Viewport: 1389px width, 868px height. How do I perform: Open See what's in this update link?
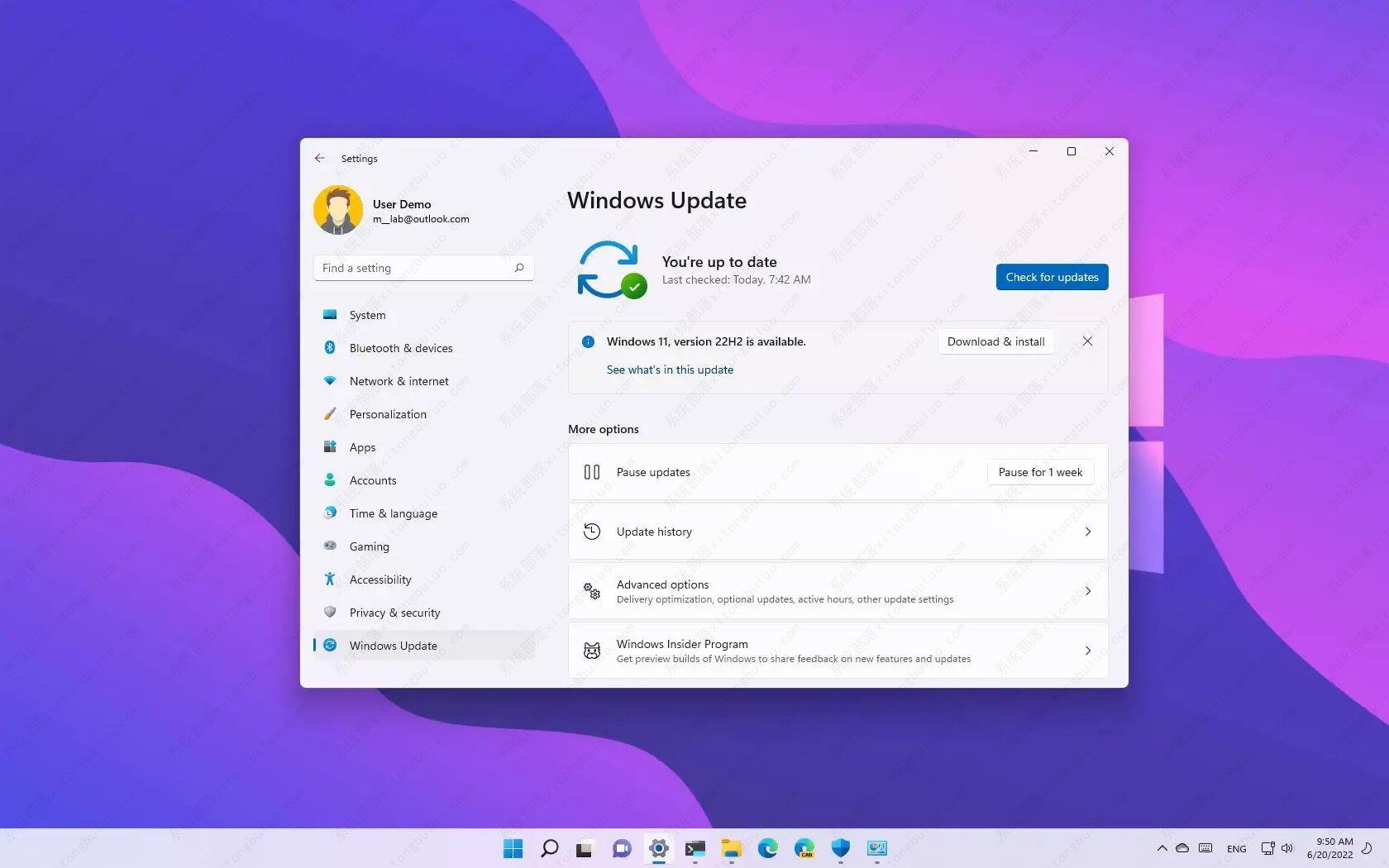click(x=670, y=370)
